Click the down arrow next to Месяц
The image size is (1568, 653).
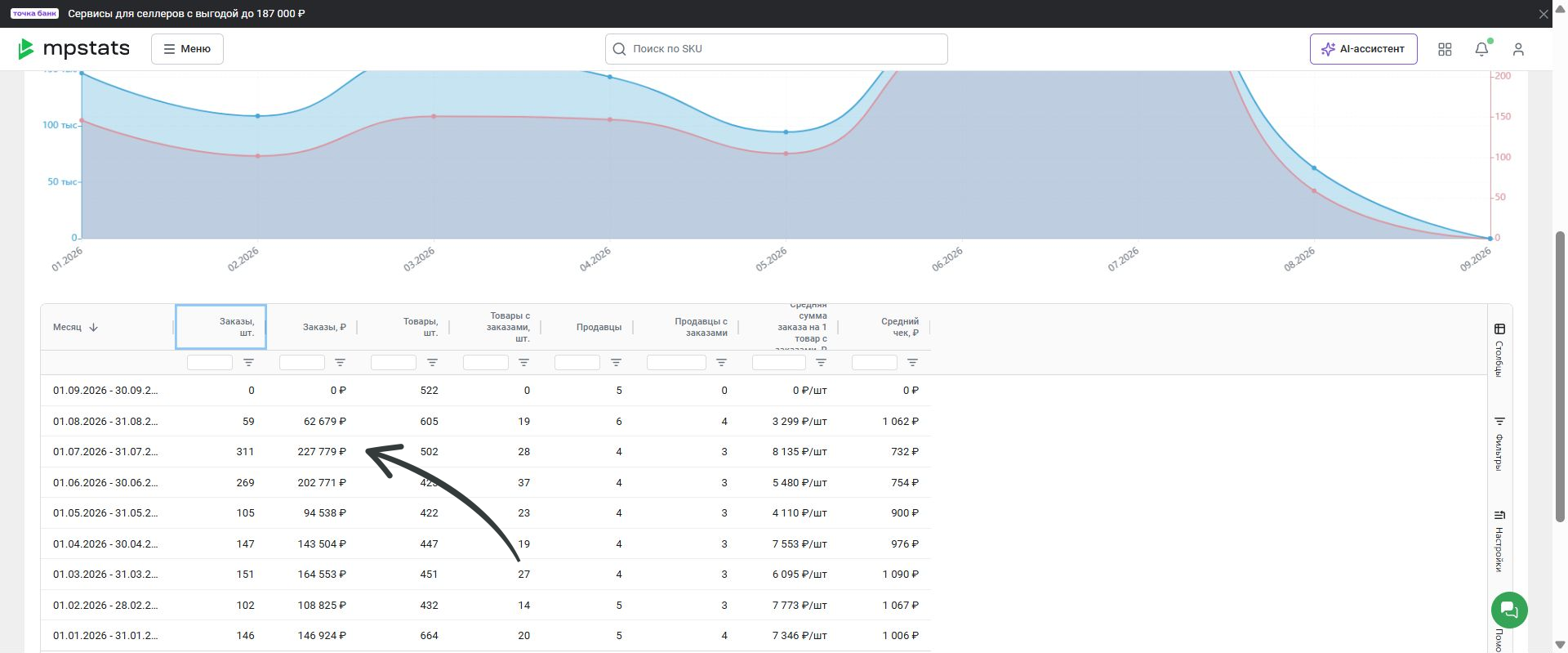pyautogui.click(x=93, y=327)
